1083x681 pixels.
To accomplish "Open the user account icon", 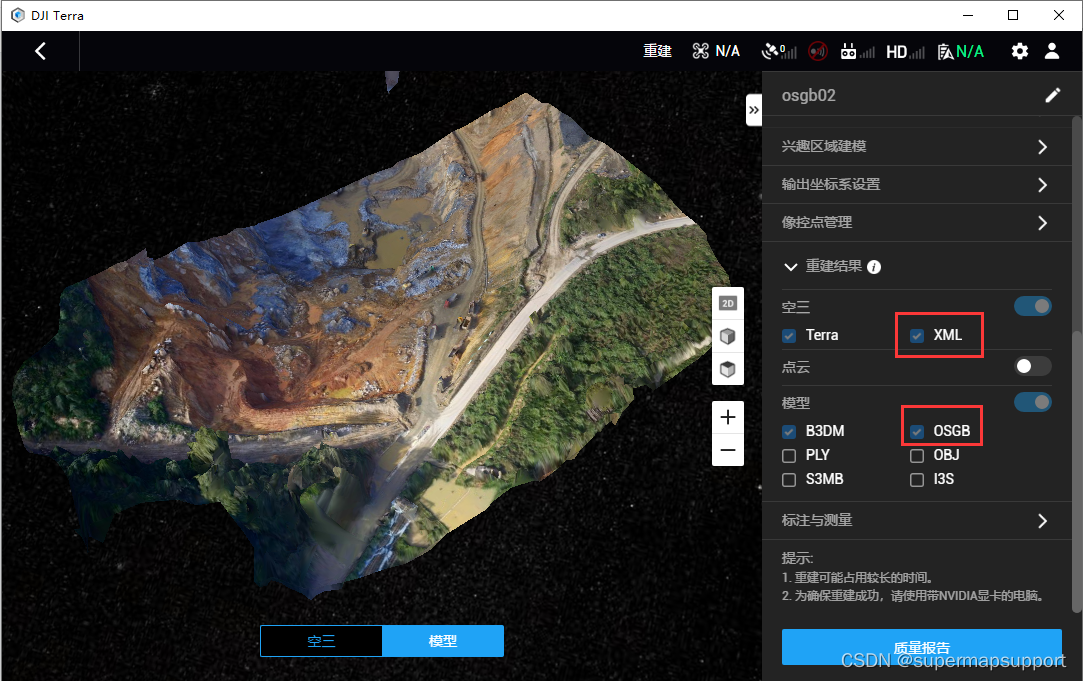I will pyautogui.click(x=1052, y=51).
